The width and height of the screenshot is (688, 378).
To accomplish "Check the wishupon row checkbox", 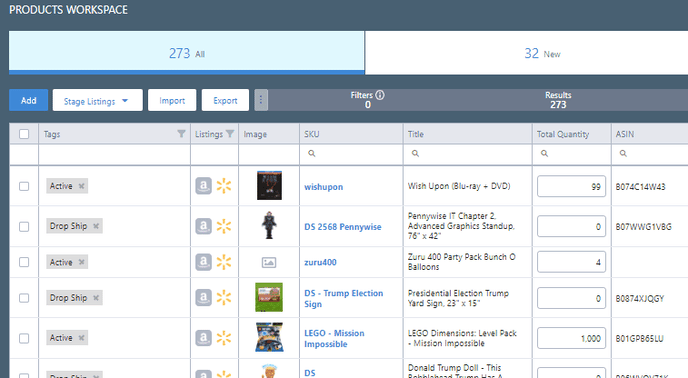I will (x=24, y=186).
